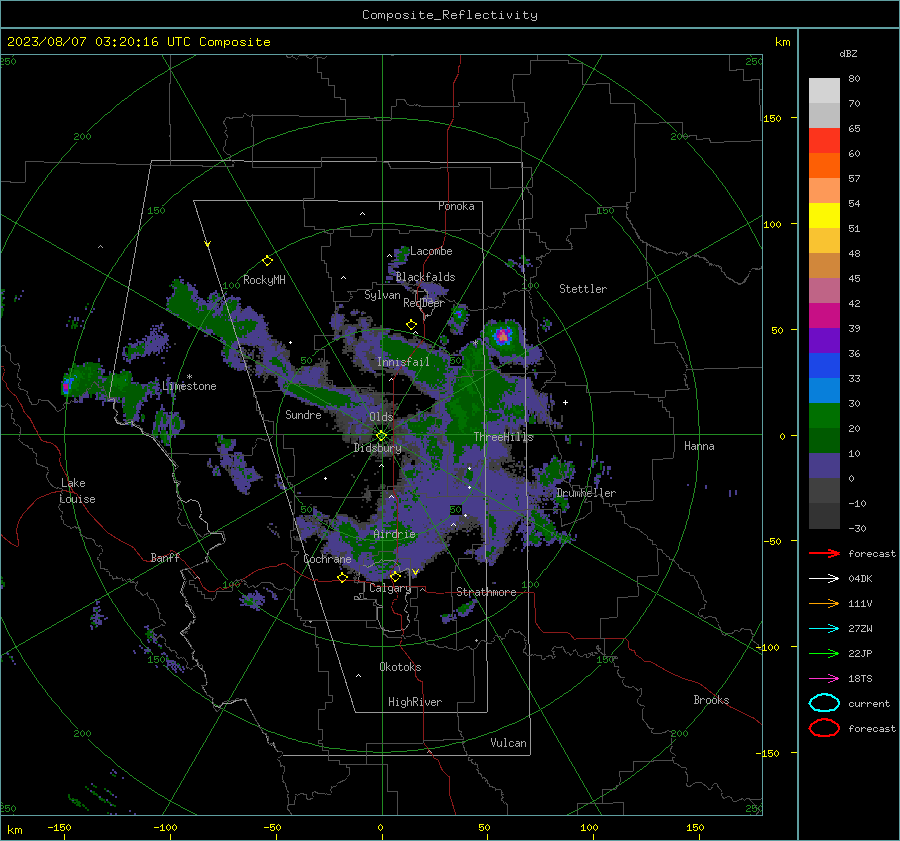This screenshot has height=841, width=900.
Task: Click the Ponoka city label
Action: (x=456, y=206)
